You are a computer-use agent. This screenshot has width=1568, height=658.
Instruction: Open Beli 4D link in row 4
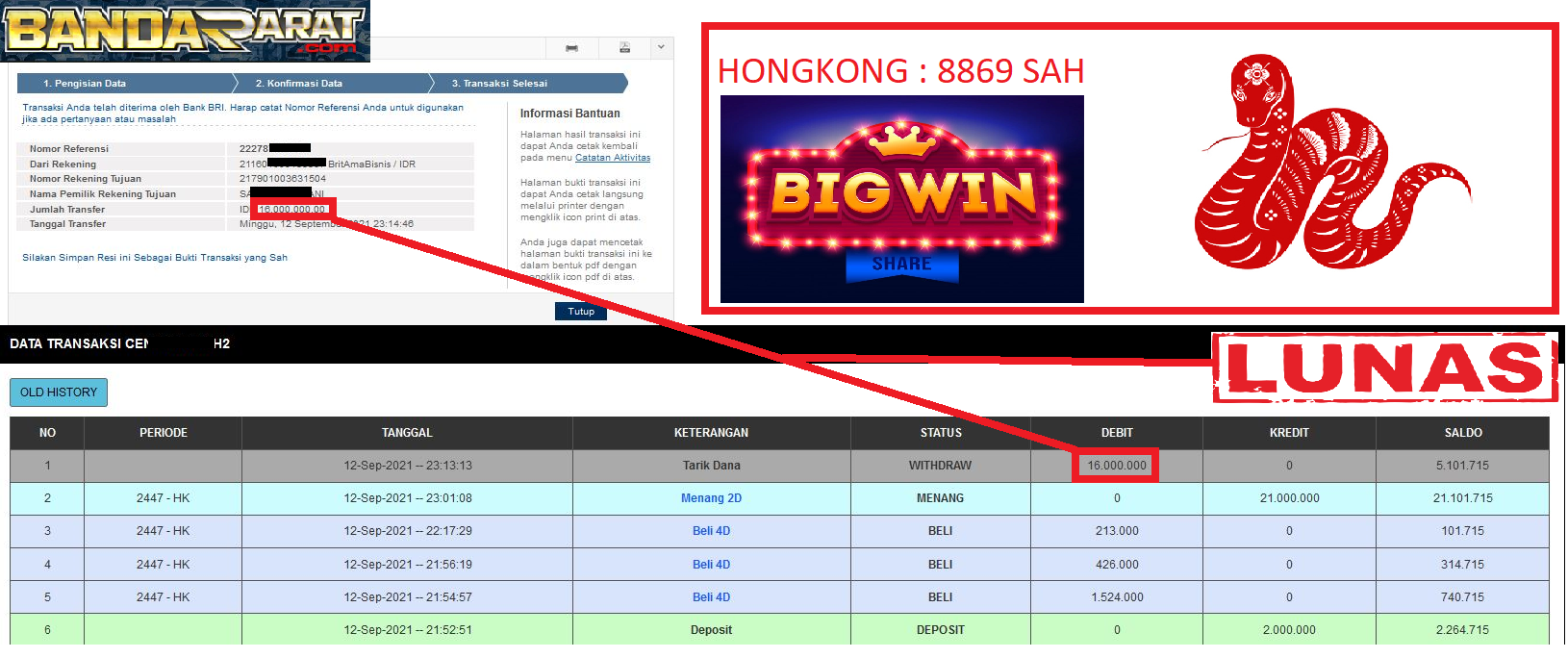711,565
